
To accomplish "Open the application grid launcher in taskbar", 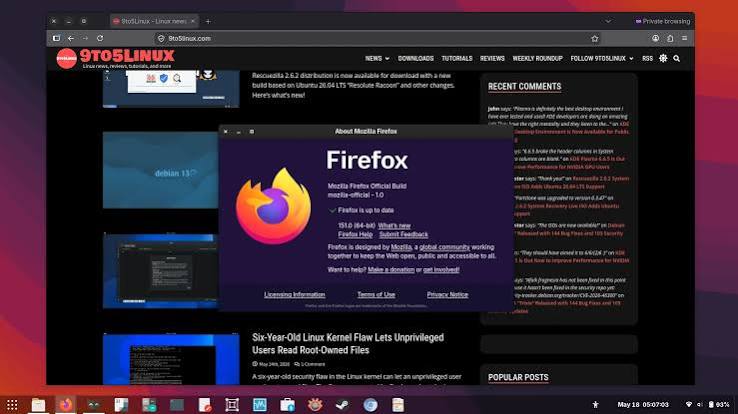I will click(12, 405).
